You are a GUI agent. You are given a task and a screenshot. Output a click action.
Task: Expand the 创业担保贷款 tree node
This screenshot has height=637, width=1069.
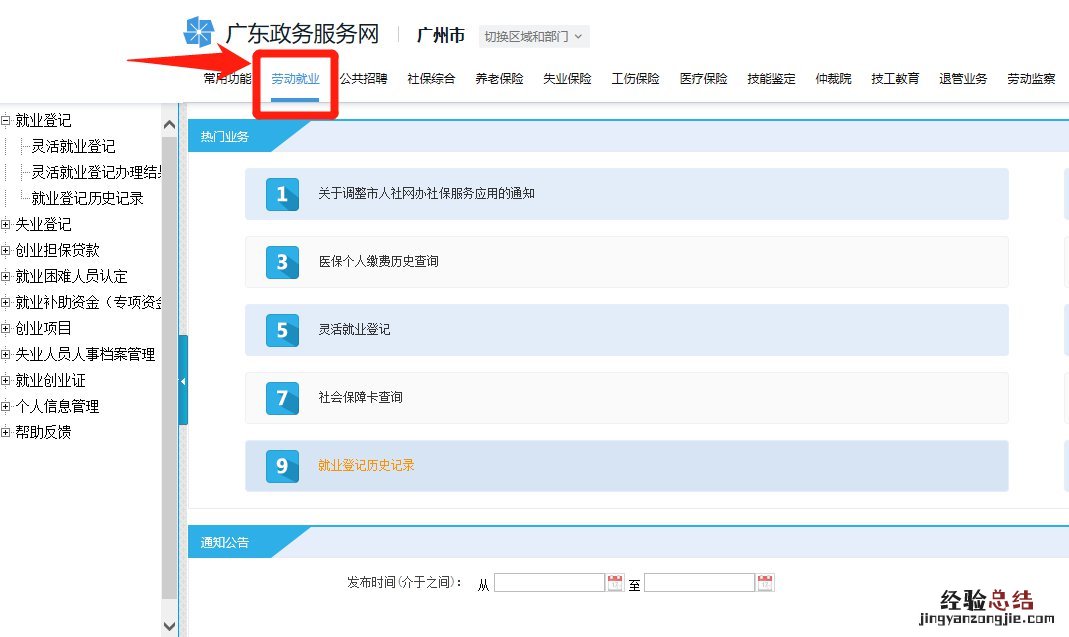[x=5, y=250]
